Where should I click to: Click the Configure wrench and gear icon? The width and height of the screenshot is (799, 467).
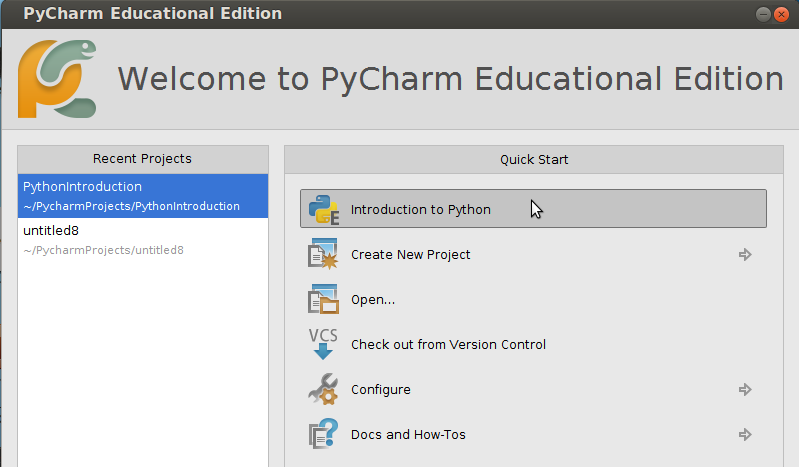pyautogui.click(x=323, y=389)
